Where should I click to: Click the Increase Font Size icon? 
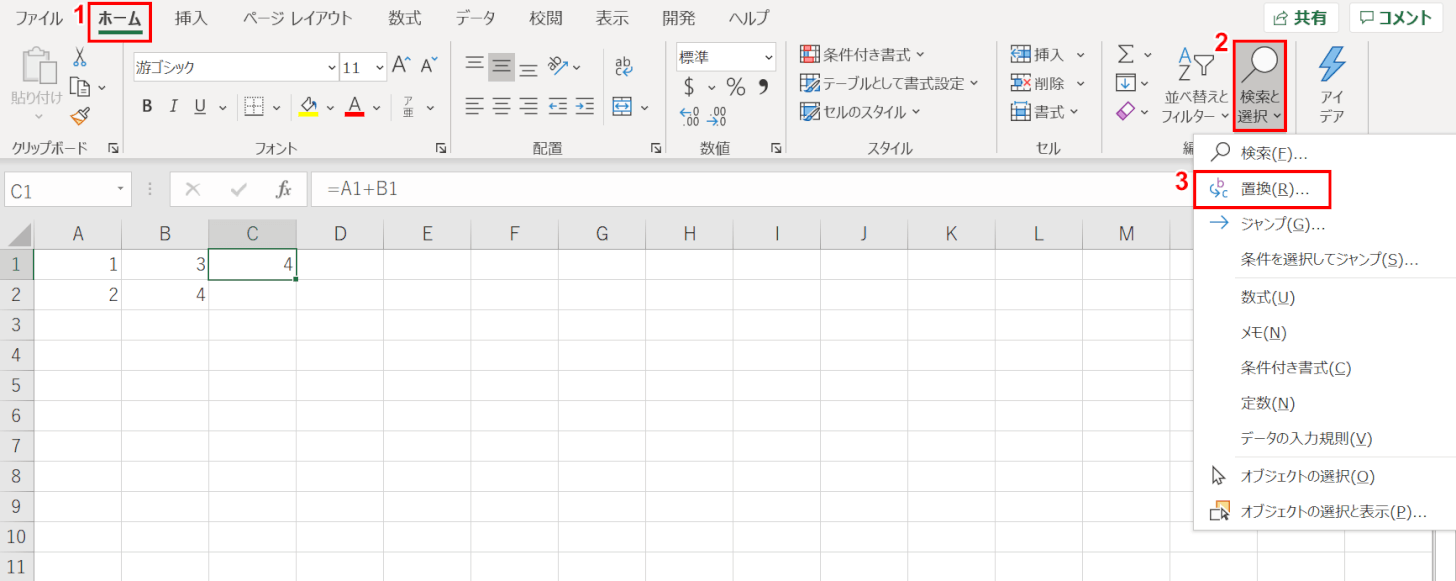(x=401, y=66)
